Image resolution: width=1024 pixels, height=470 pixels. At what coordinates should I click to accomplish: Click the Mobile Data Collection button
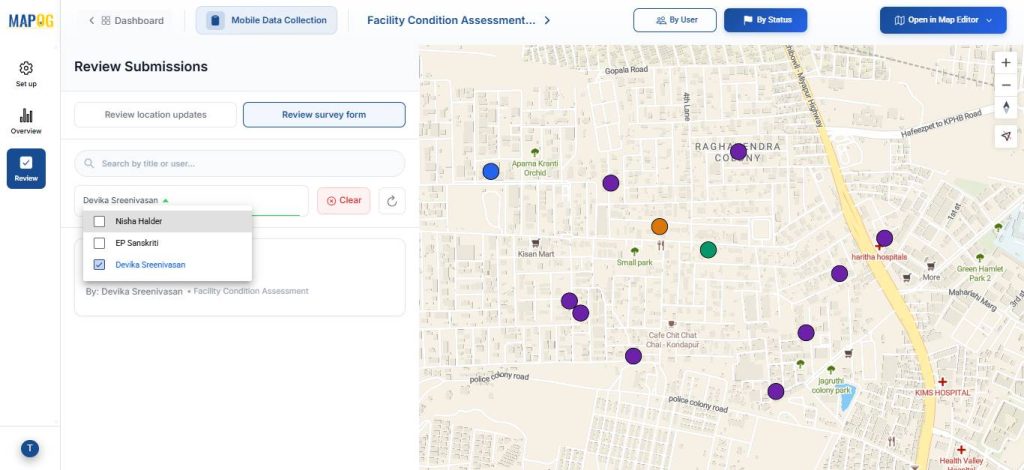click(266, 20)
